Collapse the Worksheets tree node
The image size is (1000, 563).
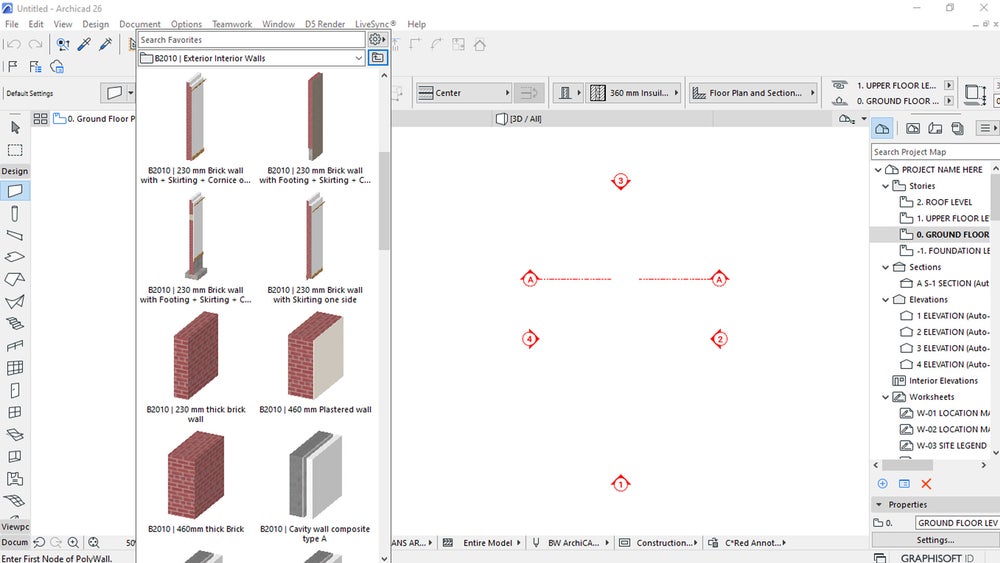[885, 397]
